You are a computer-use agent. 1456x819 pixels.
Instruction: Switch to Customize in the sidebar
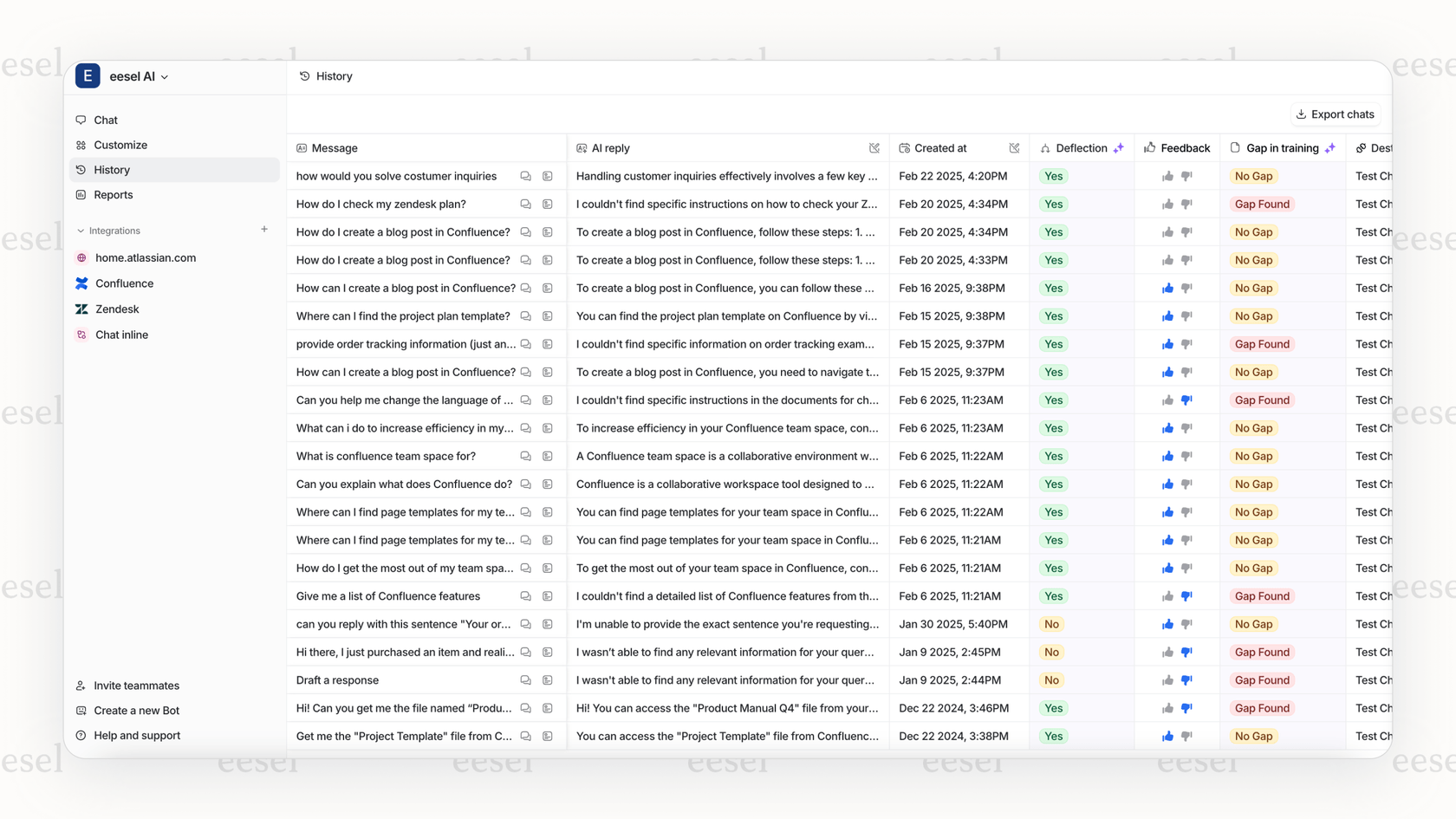(120, 145)
